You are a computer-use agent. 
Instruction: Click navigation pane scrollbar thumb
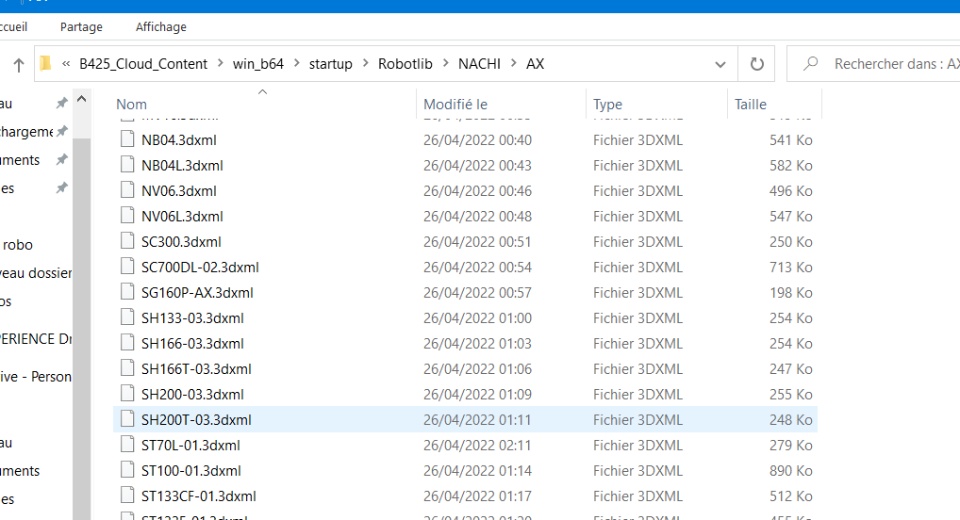(81, 330)
